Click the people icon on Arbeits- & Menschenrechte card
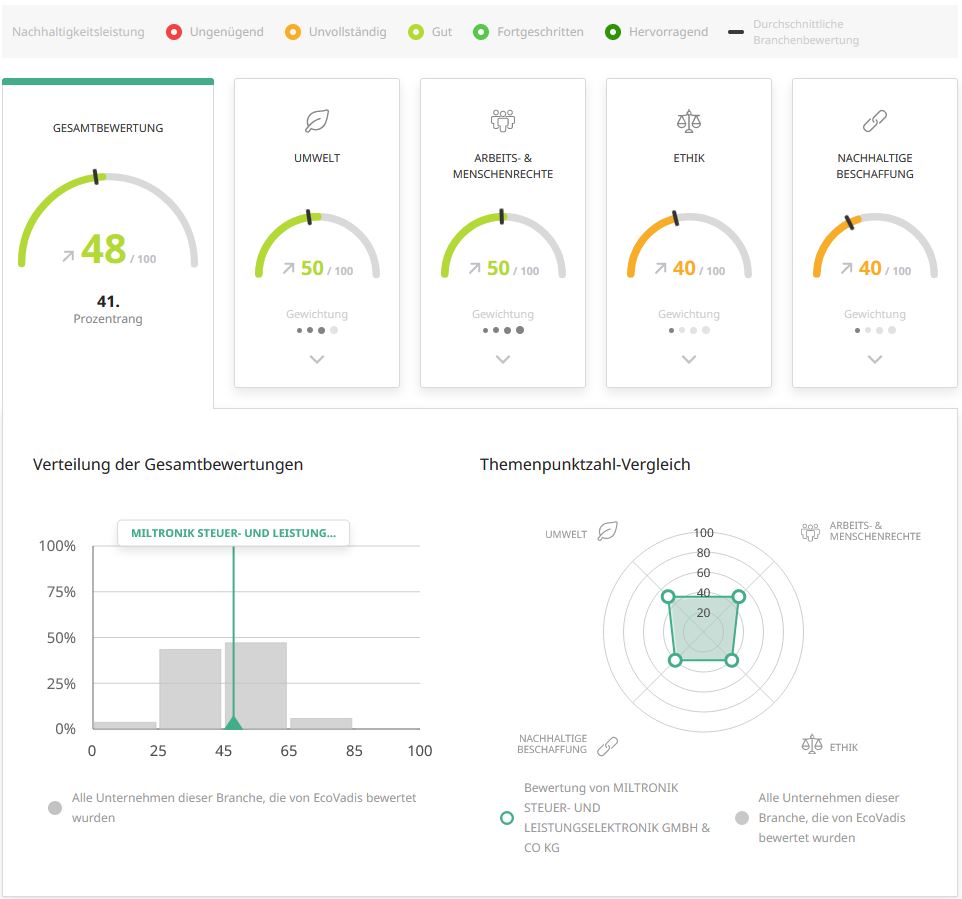The height and width of the screenshot is (899, 962). 503,121
